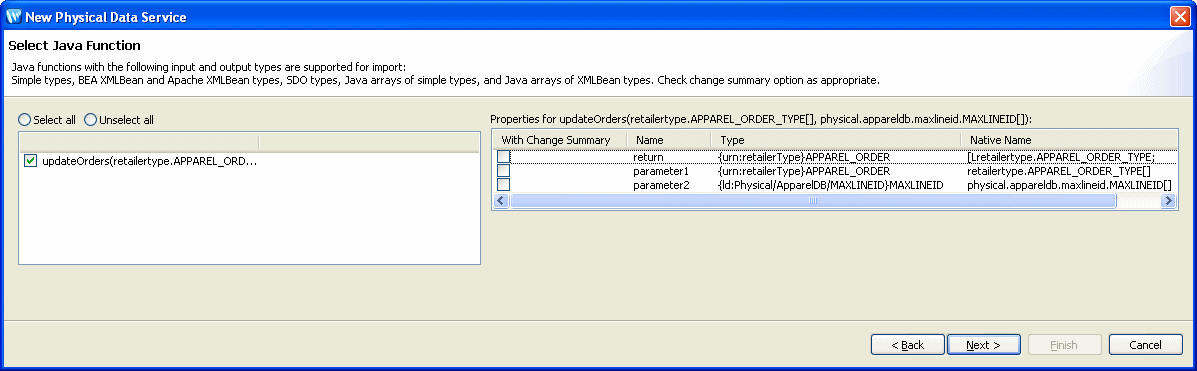Enable change summary for parameter2 row
The width and height of the screenshot is (1197, 371).
tap(503, 185)
